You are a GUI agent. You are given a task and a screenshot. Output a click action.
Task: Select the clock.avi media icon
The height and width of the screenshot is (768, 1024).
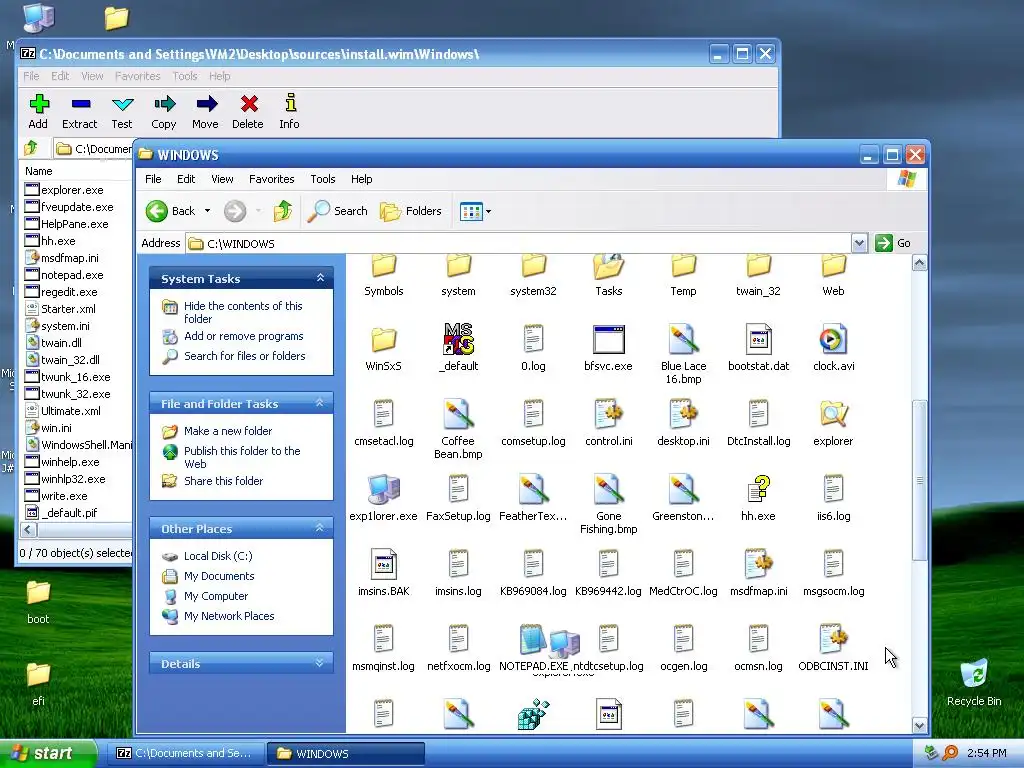833,340
